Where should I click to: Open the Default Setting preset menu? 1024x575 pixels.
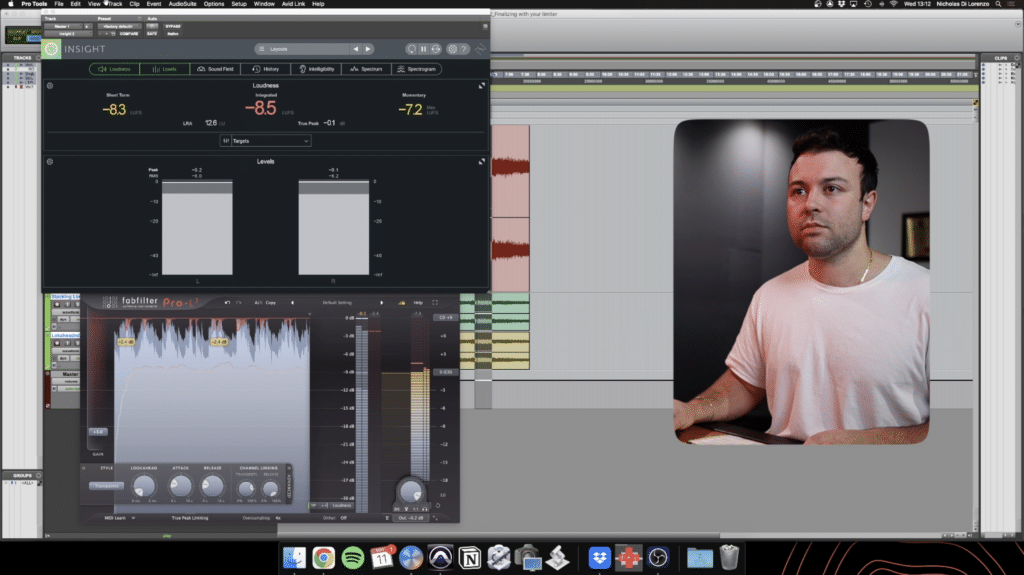click(337, 303)
